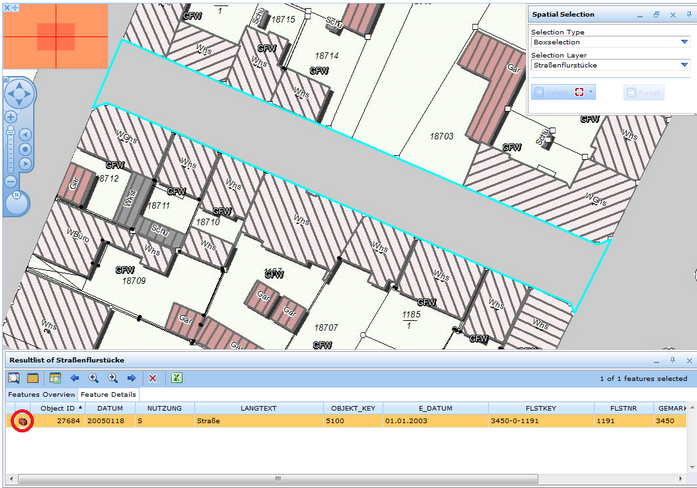Click the red X remove icon in toolbar
Image resolution: width=697 pixels, height=488 pixels.
[x=153, y=379]
